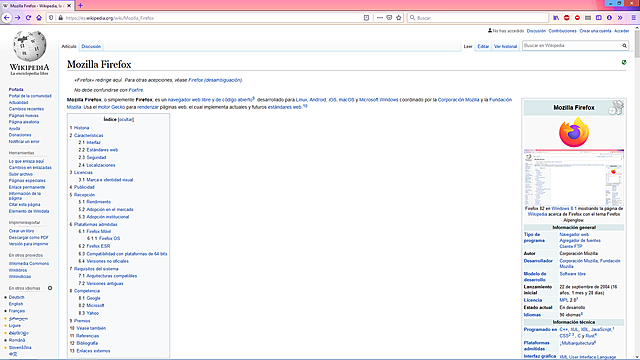This screenshot has height=360, width=640.
Task: Jump to Firefox ESR section in índice
Action: pos(98,246)
